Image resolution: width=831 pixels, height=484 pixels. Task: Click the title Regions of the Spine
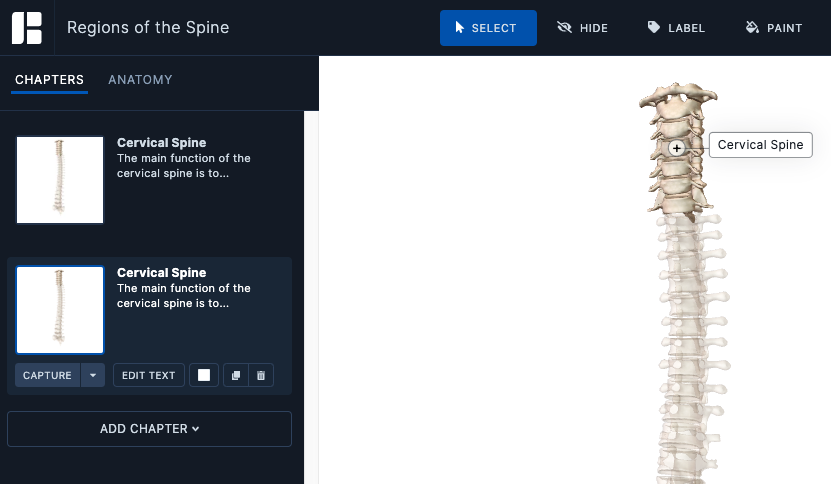click(148, 28)
